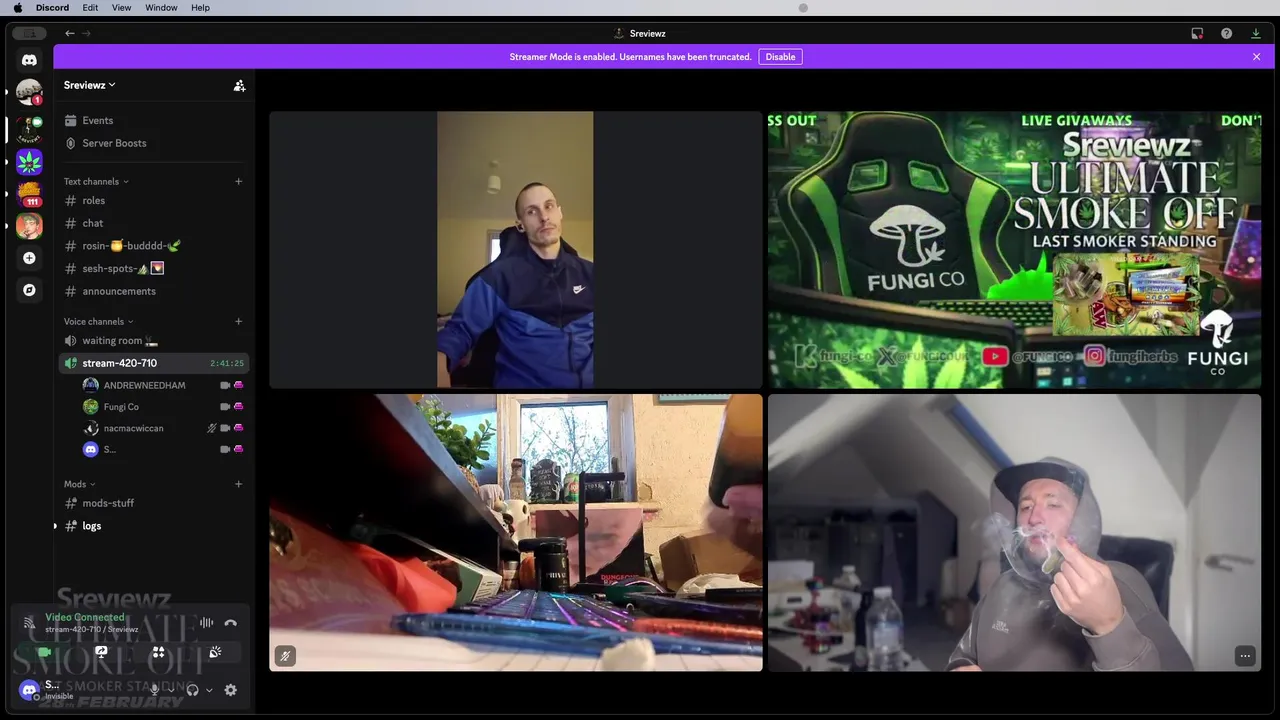Open the soundboard
The height and width of the screenshot is (720, 1280).
(x=215, y=652)
